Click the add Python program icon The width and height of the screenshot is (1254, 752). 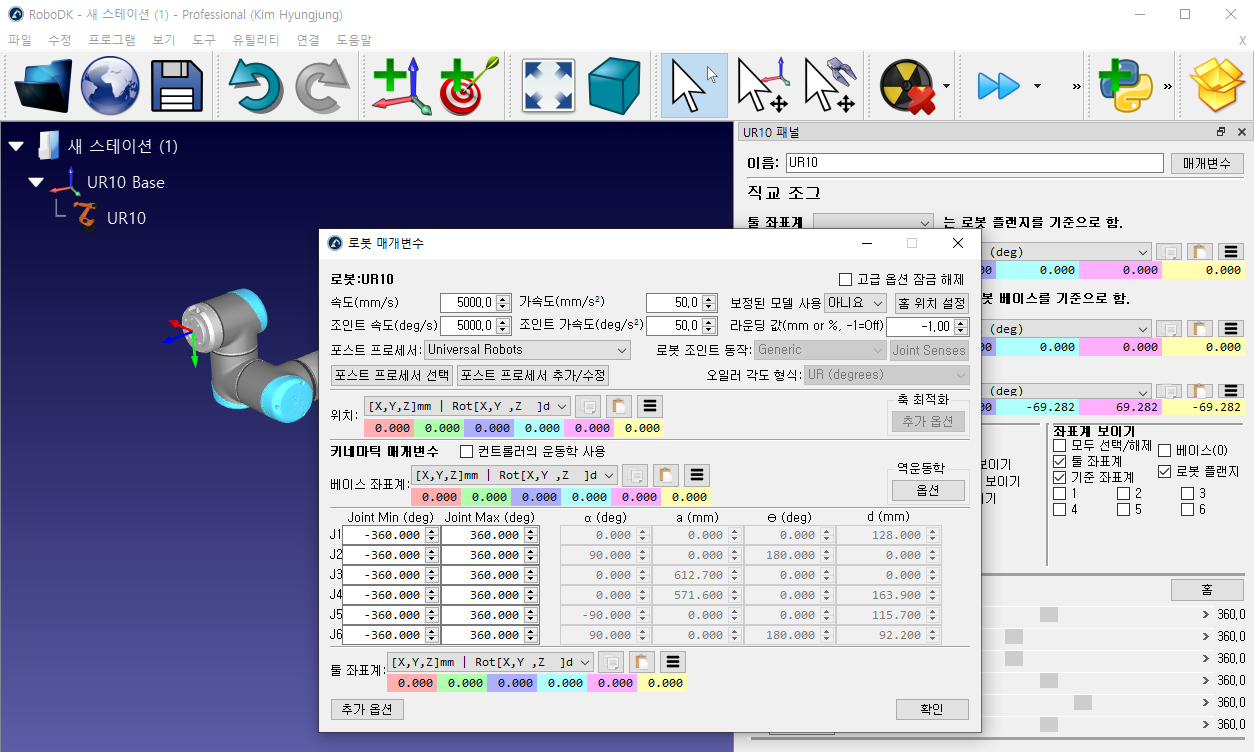pyautogui.click(x=1126, y=86)
